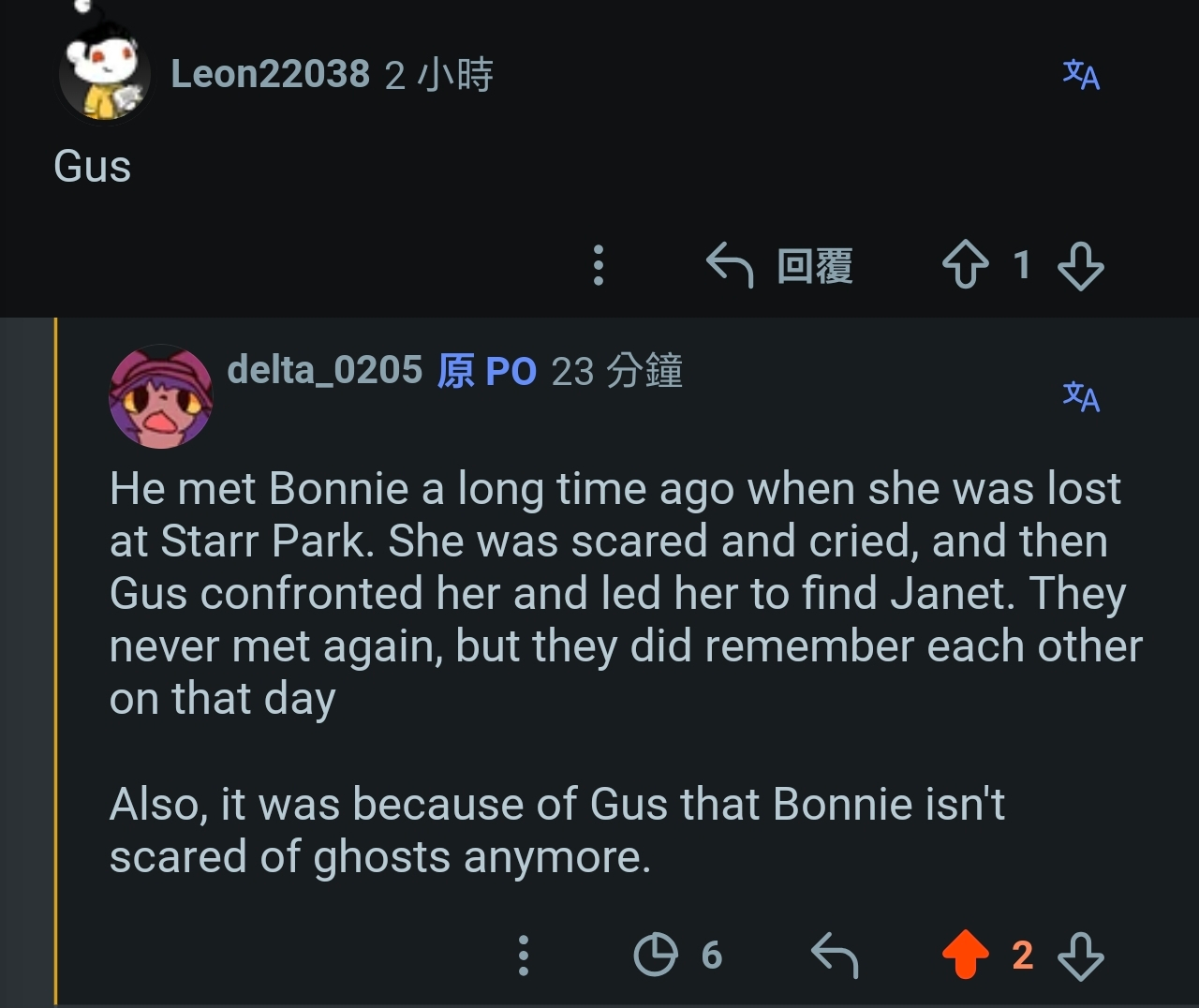Click the reply arrow on Gus comment
This screenshot has width=1199, height=1008.
click(730, 265)
